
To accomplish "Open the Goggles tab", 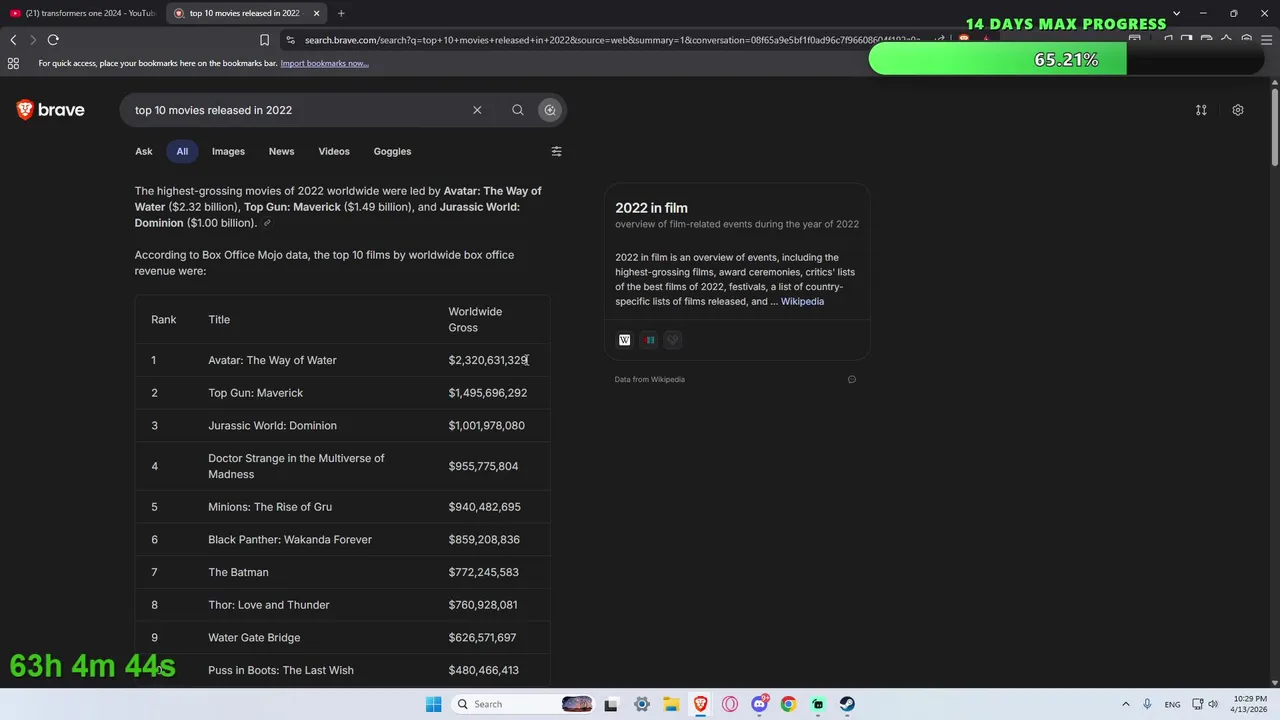I will 392,151.
